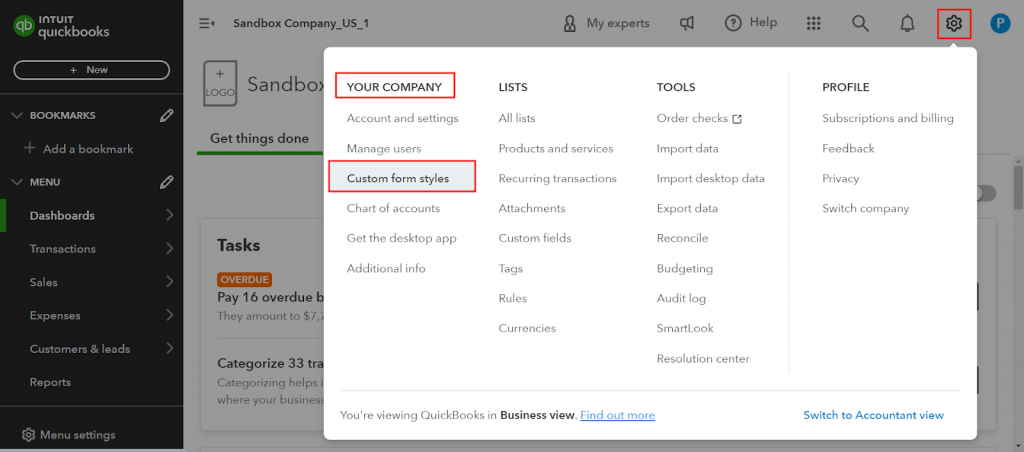Image resolution: width=1024 pixels, height=452 pixels.
Task: Open Budgeting tool
Action: tap(685, 268)
